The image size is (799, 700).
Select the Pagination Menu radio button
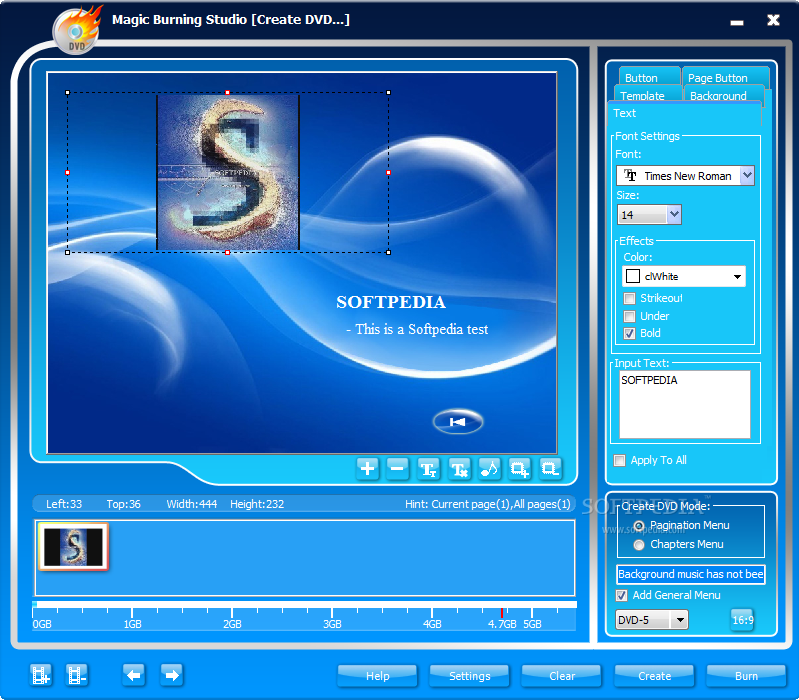[x=639, y=526]
